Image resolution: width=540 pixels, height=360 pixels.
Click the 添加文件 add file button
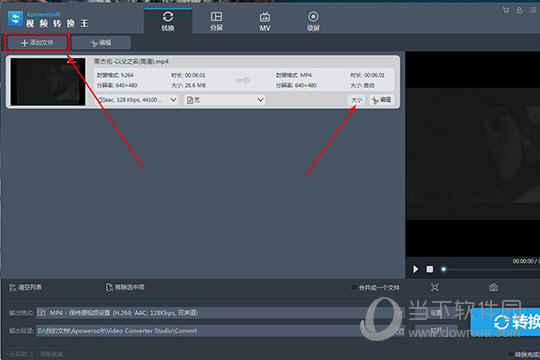(37, 43)
